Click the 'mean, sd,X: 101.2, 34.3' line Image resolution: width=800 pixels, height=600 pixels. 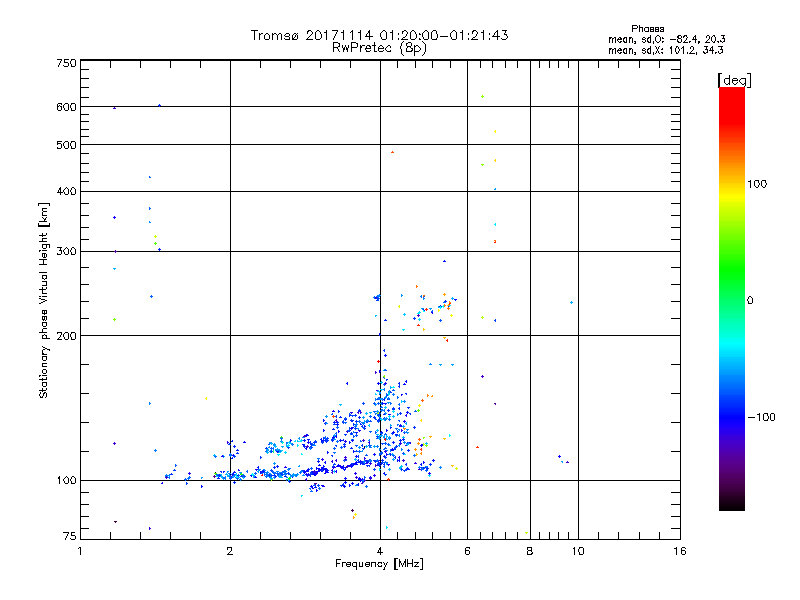[665, 50]
